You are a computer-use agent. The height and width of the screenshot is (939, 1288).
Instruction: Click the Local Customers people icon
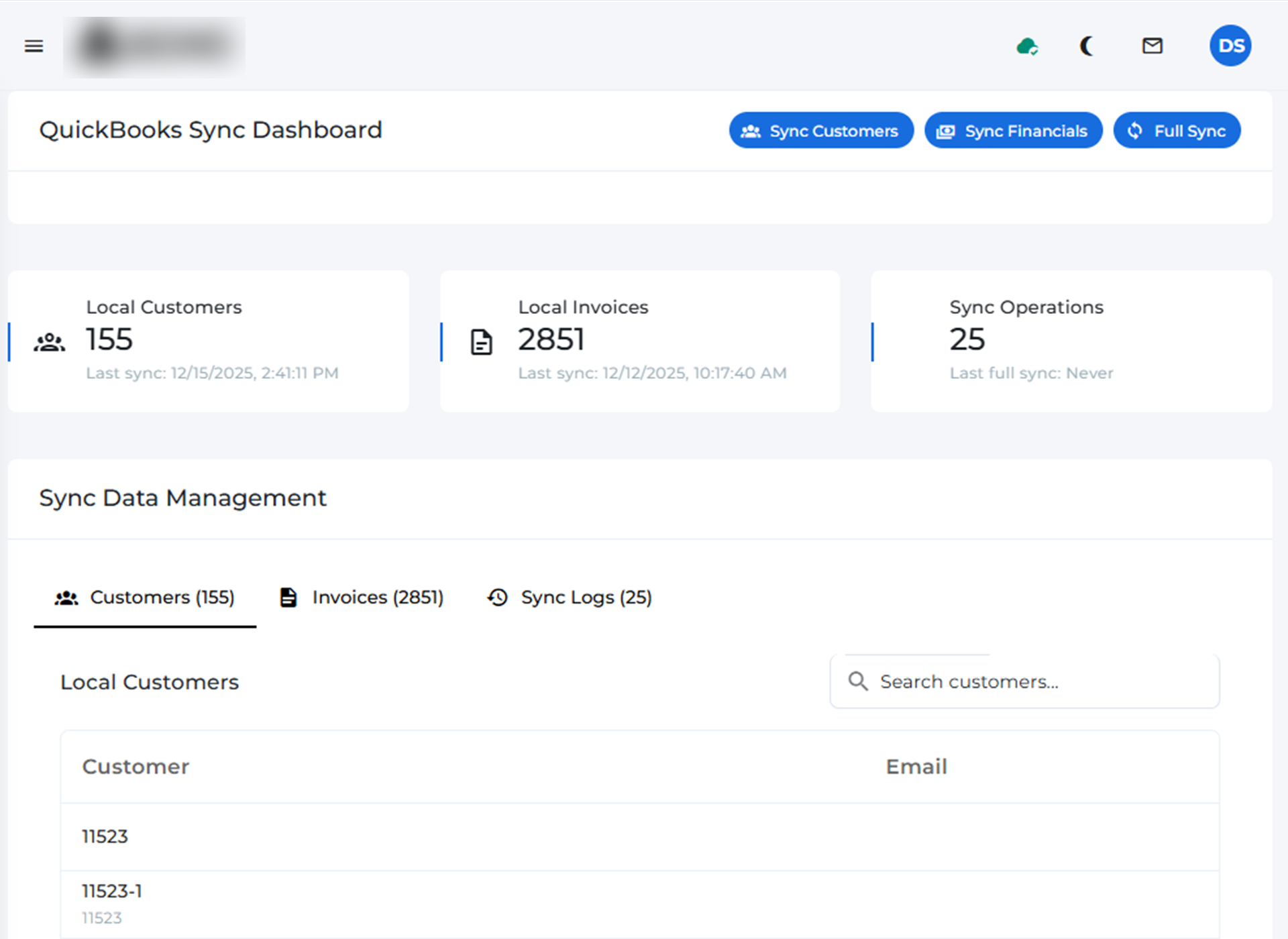(49, 342)
